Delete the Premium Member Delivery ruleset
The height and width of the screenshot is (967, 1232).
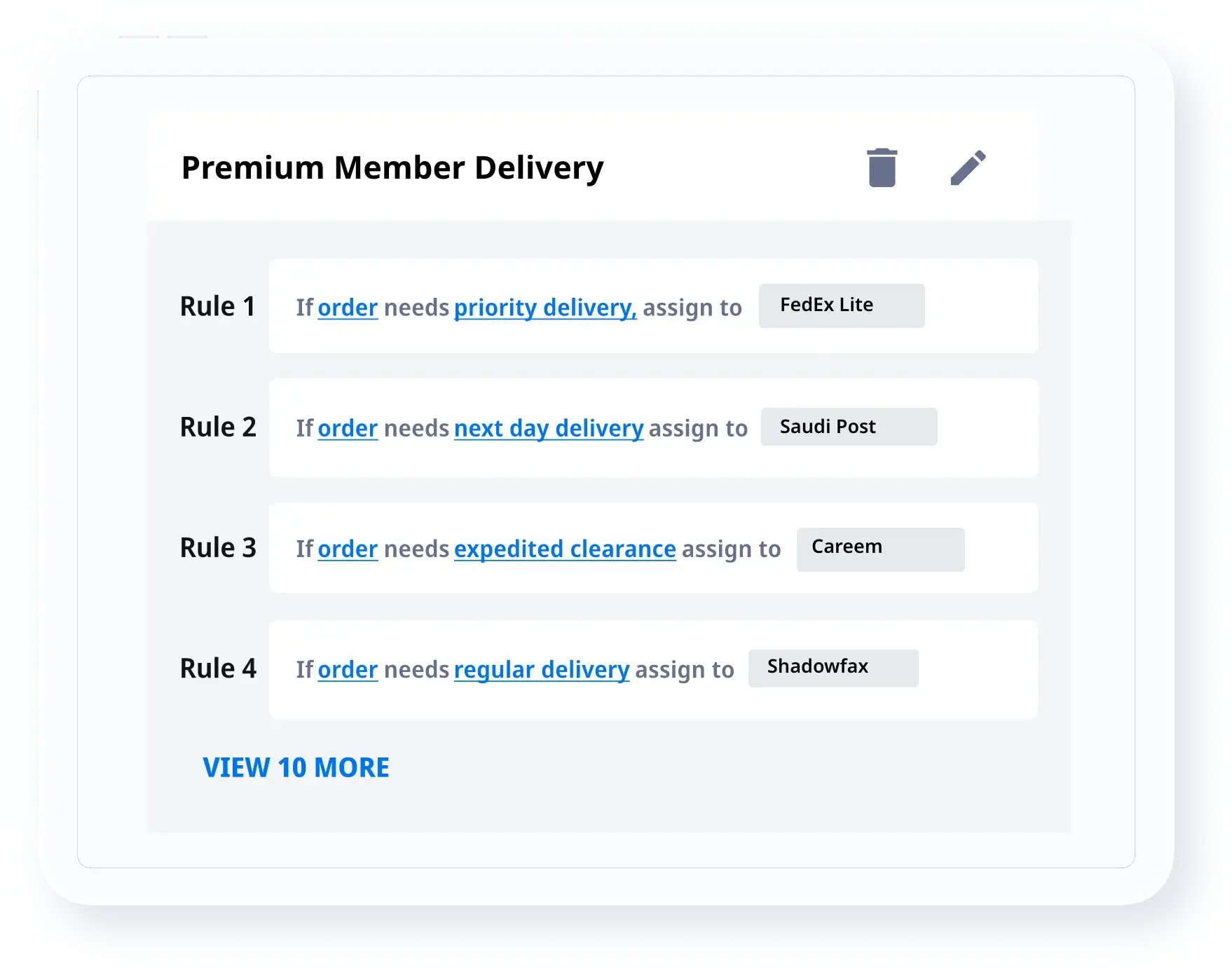coord(882,168)
